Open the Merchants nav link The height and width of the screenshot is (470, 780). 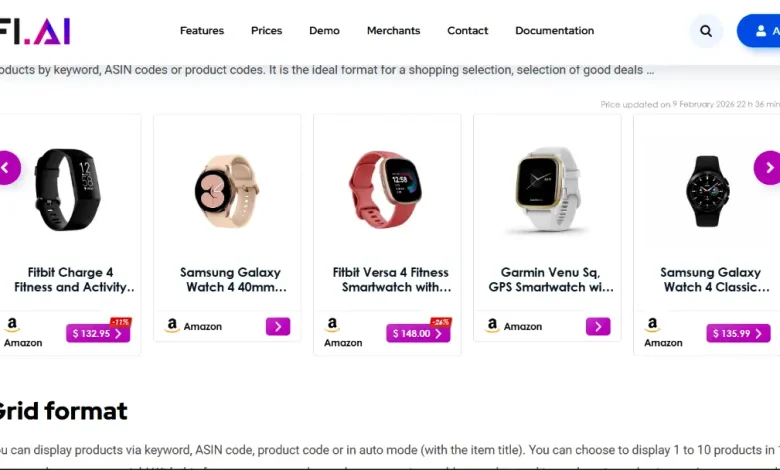point(393,31)
